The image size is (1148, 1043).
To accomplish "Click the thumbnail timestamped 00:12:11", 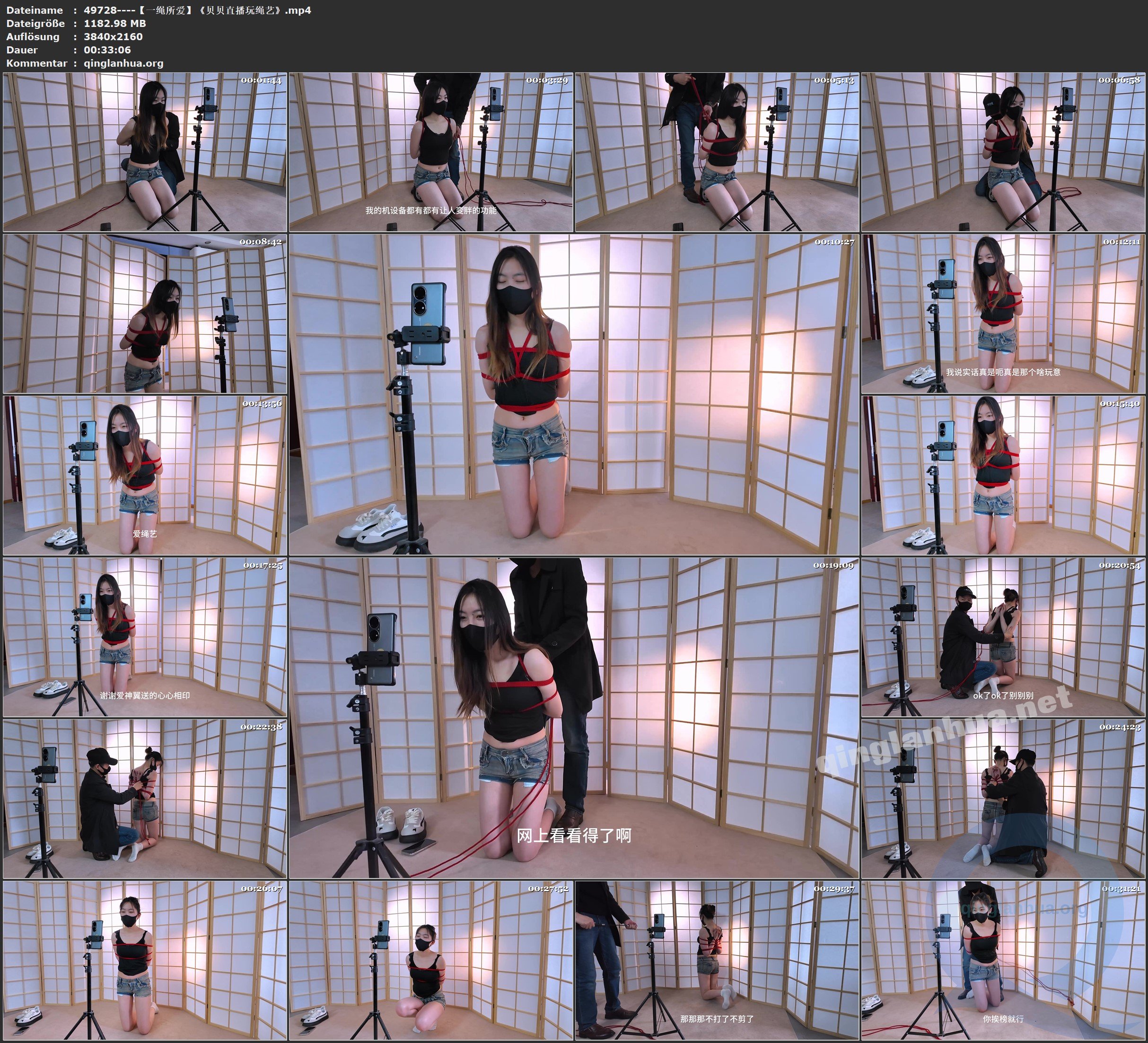I will tap(1003, 313).
